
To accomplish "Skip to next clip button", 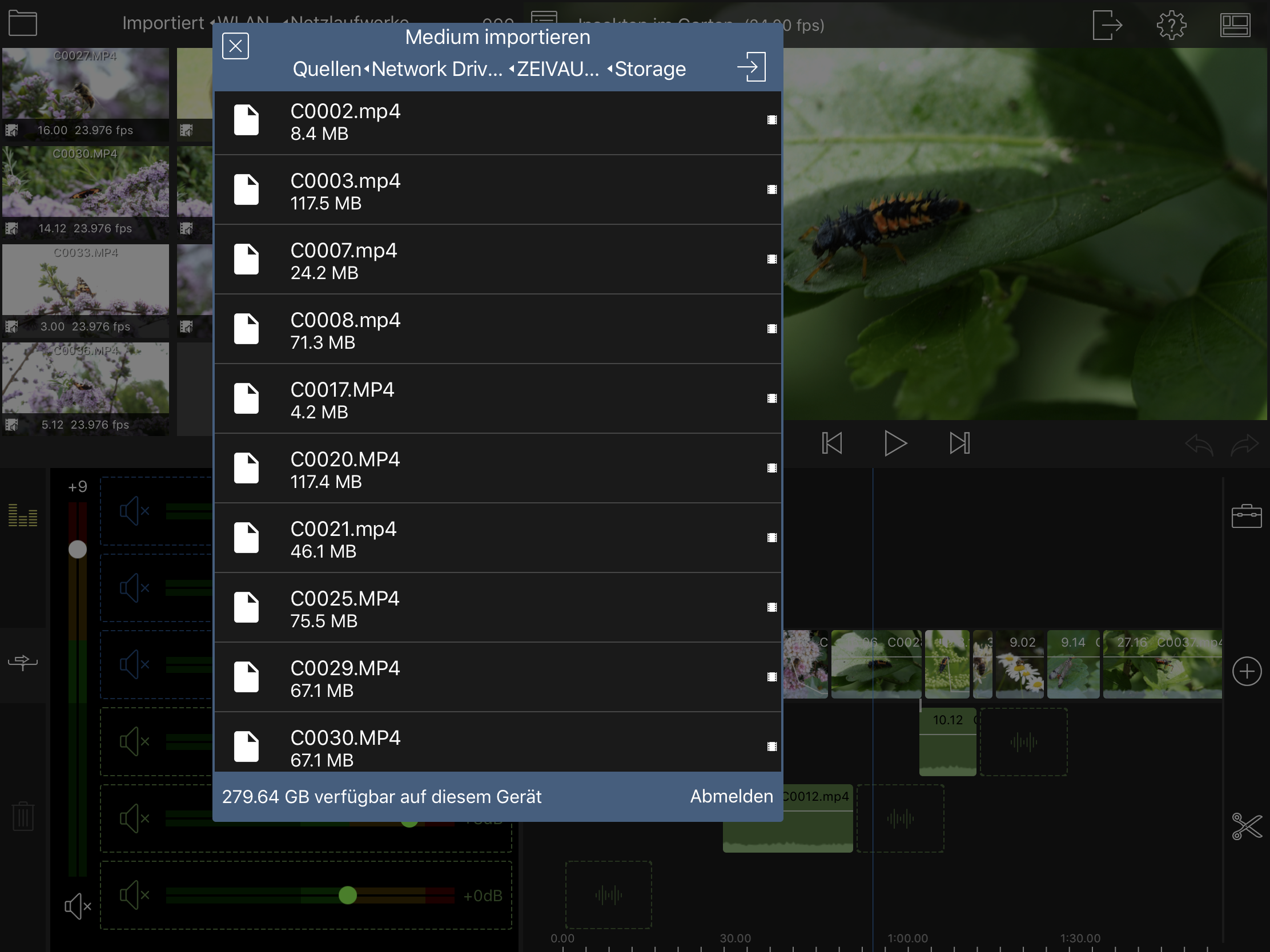I will tap(959, 443).
